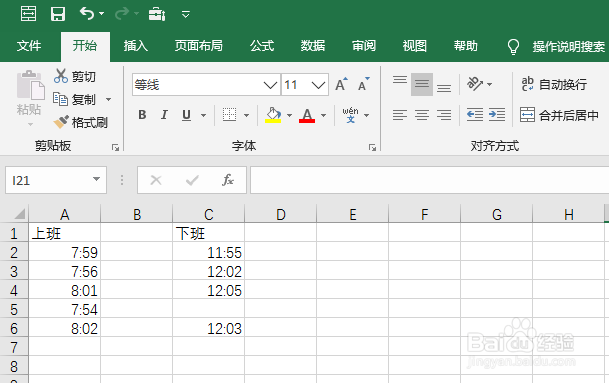This screenshot has width=609, height=383.
Task: Click 合并后居中 merge and center
Action: pyautogui.click(x=559, y=115)
